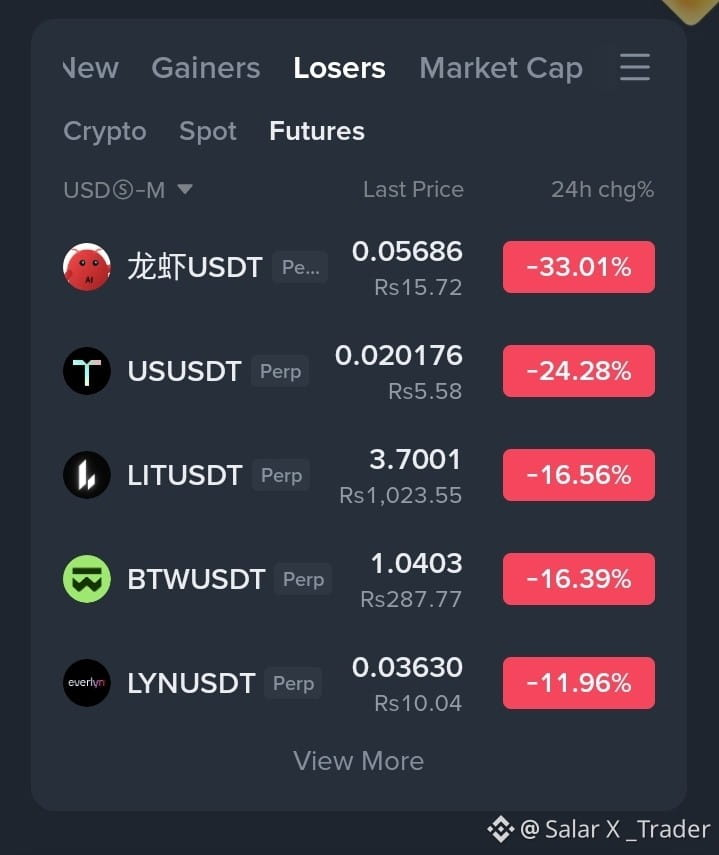Tap the Binance logo beside Salar X_Trader
Screen dimensions: 719x855
[500, 829]
